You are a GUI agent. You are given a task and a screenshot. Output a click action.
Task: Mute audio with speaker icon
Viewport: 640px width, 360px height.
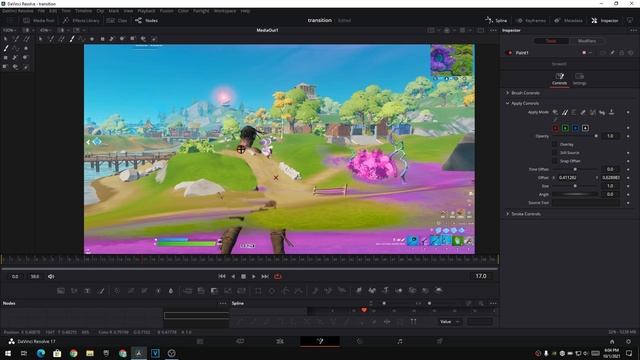(x=51, y=276)
